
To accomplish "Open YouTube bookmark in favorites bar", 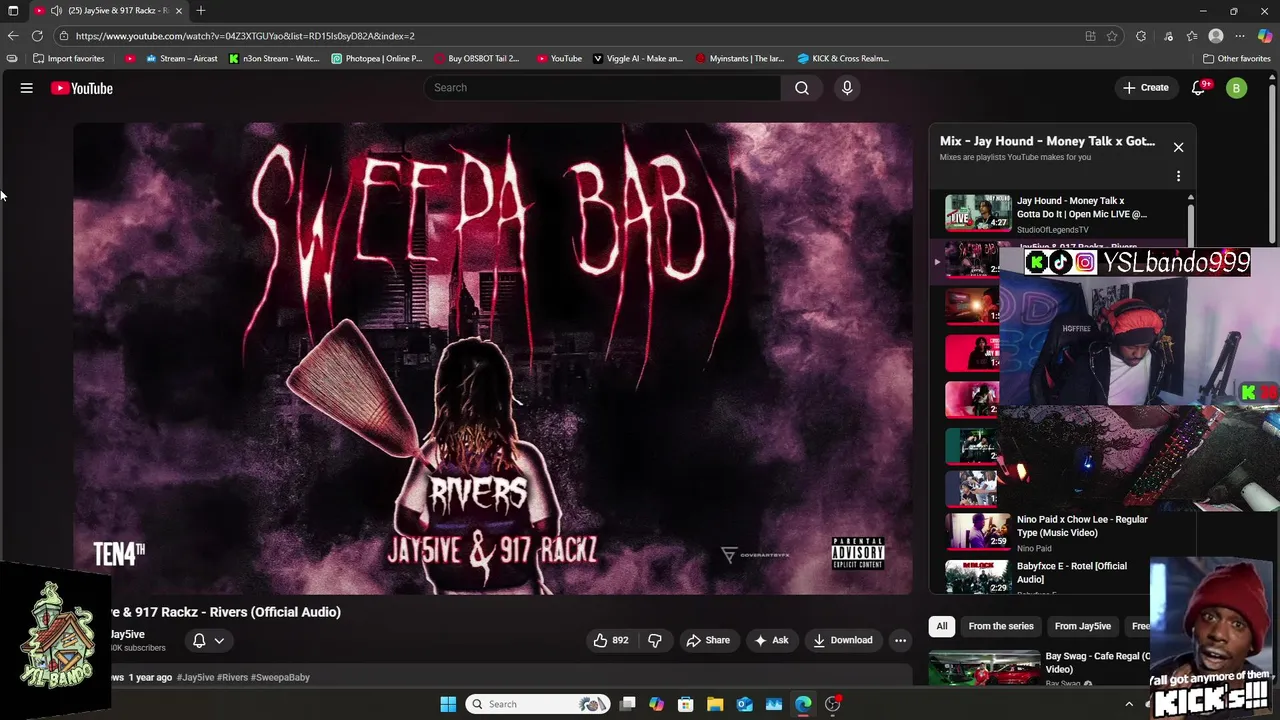I will pyautogui.click(x=559, y=58).
